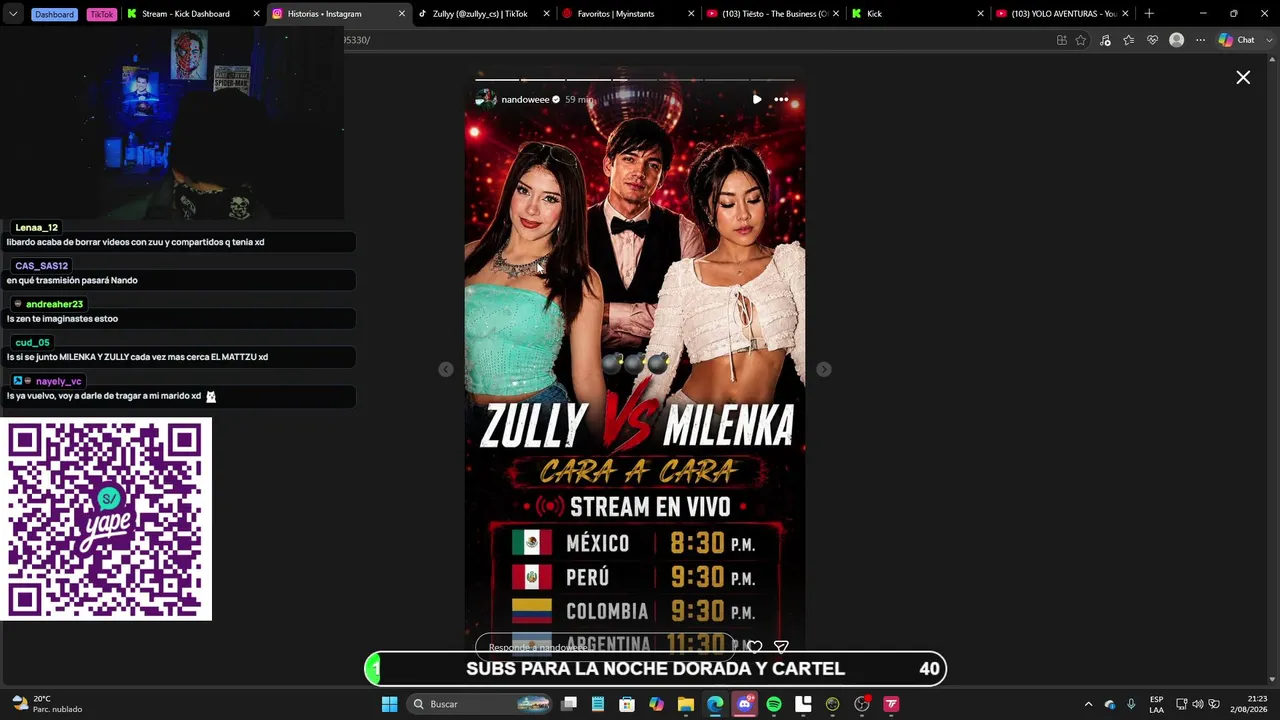Open the Windows Start menu
Screen dimensions: 1280x720
click(390, 704)
